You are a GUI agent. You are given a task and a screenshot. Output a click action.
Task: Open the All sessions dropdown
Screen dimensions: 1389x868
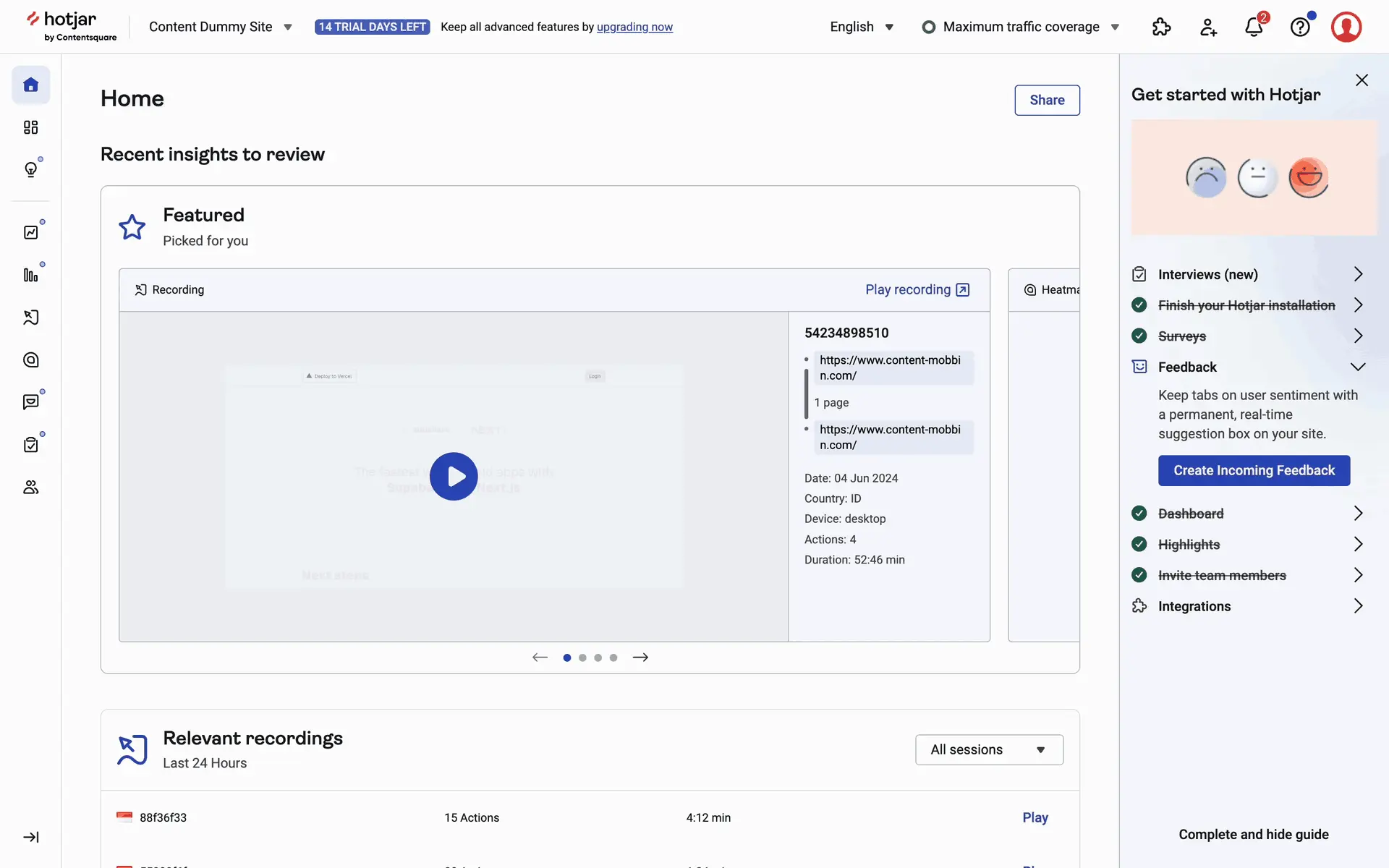click(988, 749)
